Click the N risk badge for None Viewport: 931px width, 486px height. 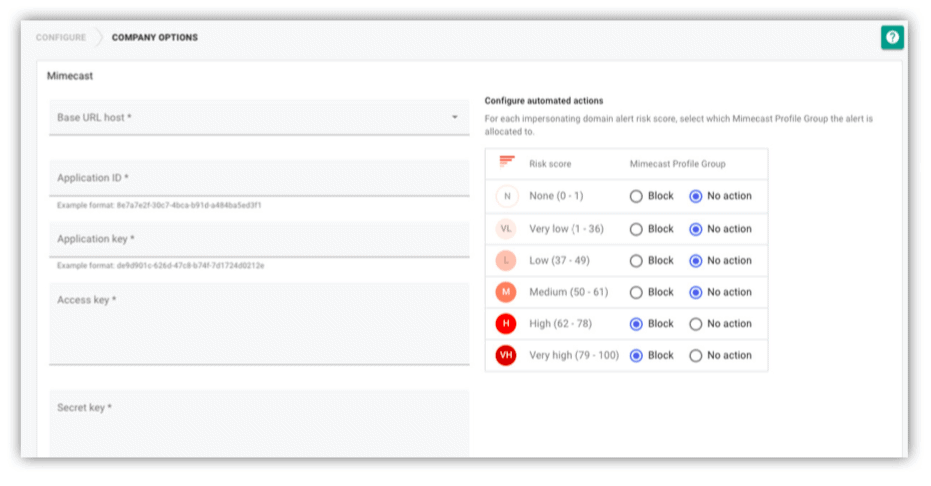(x=506, y=196)
